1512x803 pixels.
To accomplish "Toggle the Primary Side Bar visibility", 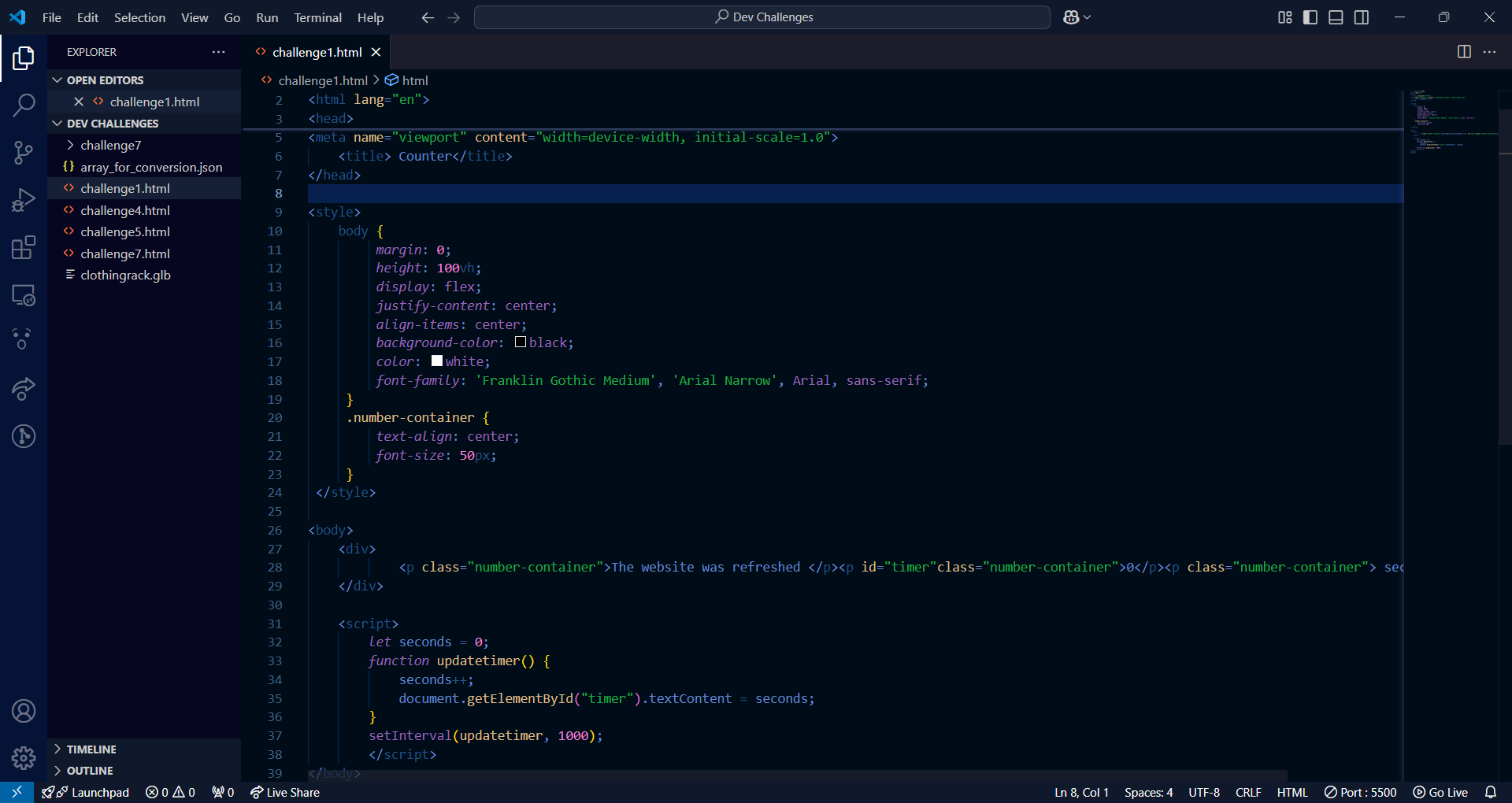I will click(x=1310, y=17).
